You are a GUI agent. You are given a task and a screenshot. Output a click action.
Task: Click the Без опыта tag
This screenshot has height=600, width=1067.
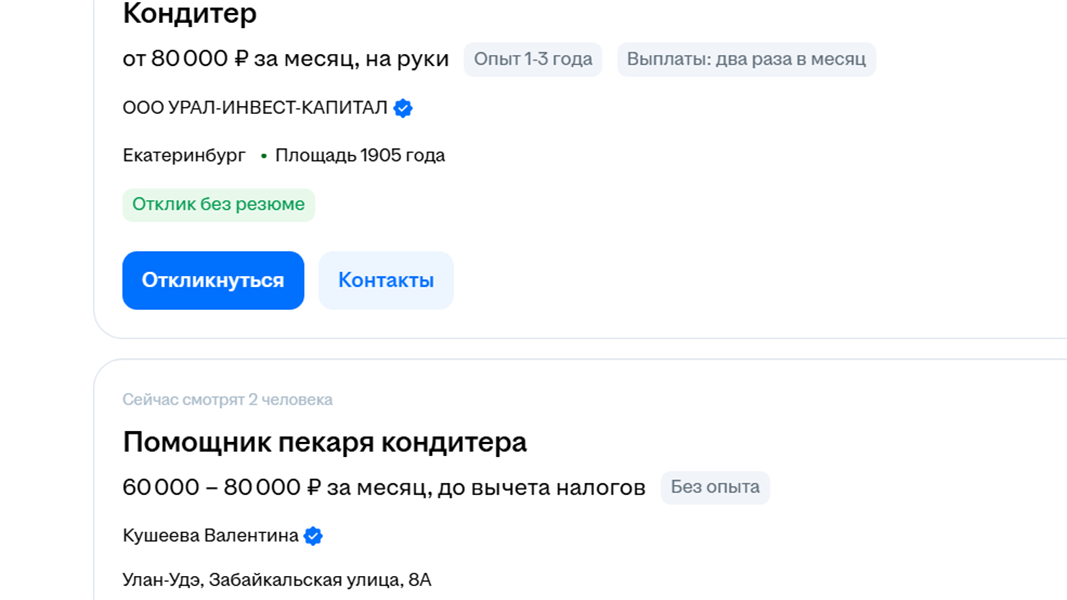coord(714,487)
